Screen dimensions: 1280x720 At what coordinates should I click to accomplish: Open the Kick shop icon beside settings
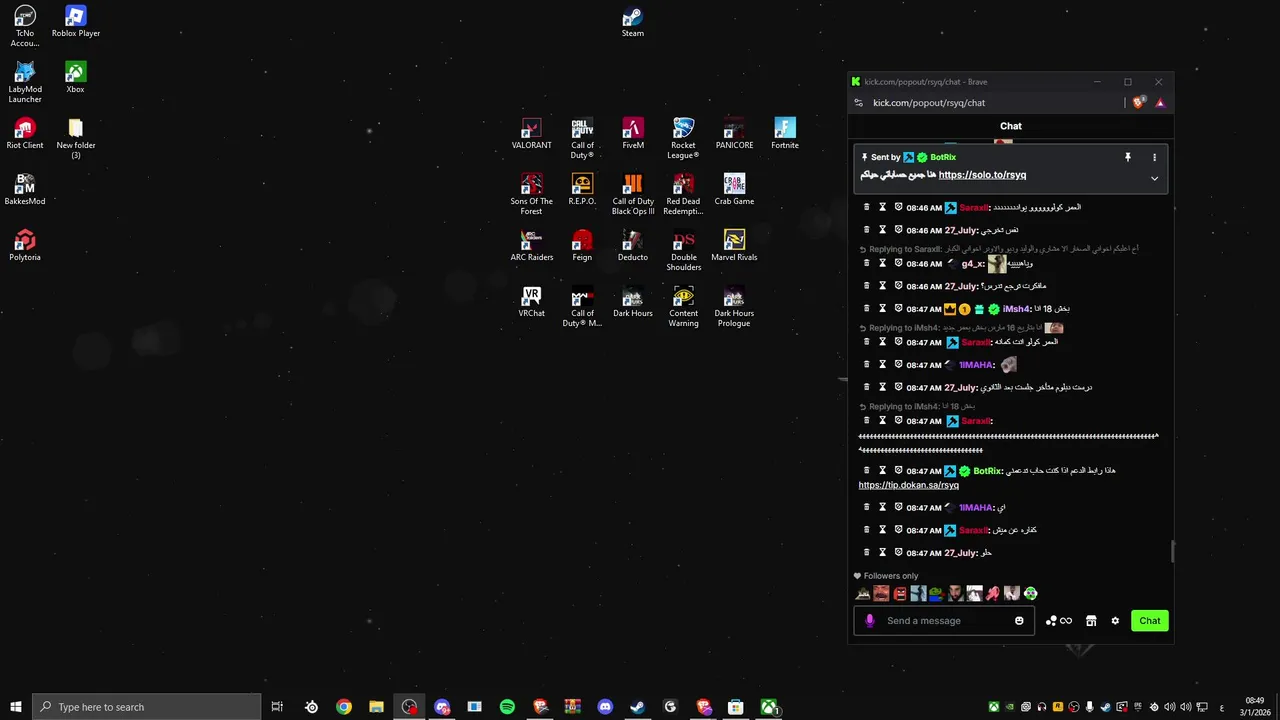tap(1091, 621)
